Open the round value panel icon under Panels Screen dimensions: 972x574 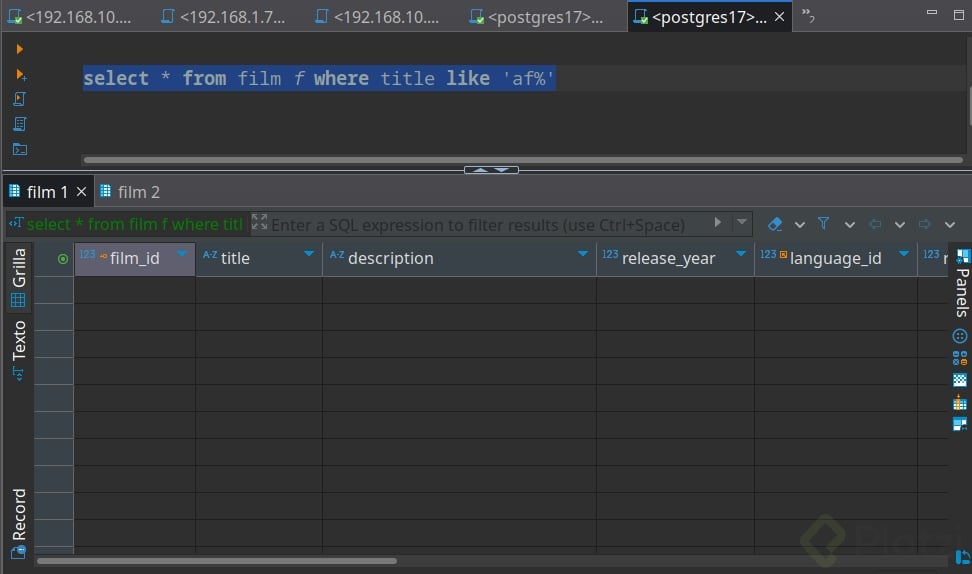pyautogui.click(x=960, y=336)
